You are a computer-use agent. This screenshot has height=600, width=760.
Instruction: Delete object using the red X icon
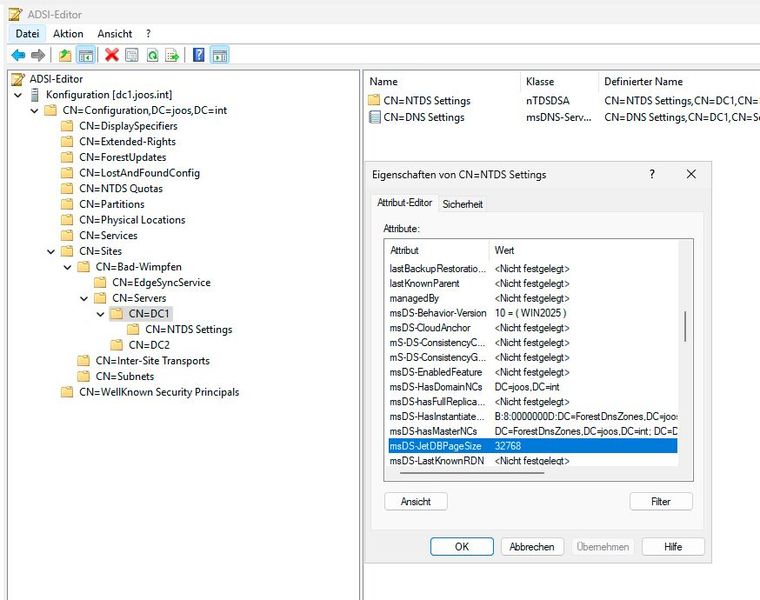click(112, 55)
